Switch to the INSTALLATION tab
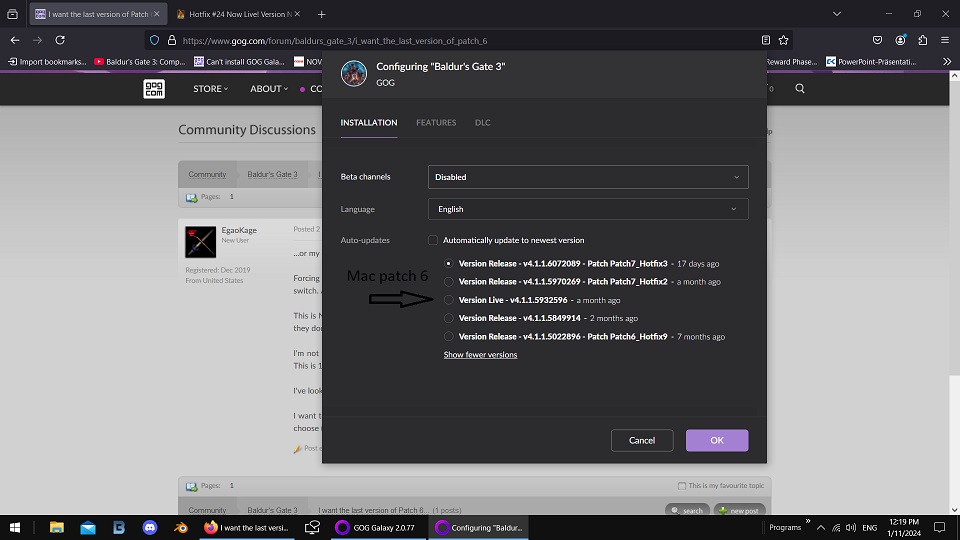This screenshot has width=960, height=540. click(369, 122)
